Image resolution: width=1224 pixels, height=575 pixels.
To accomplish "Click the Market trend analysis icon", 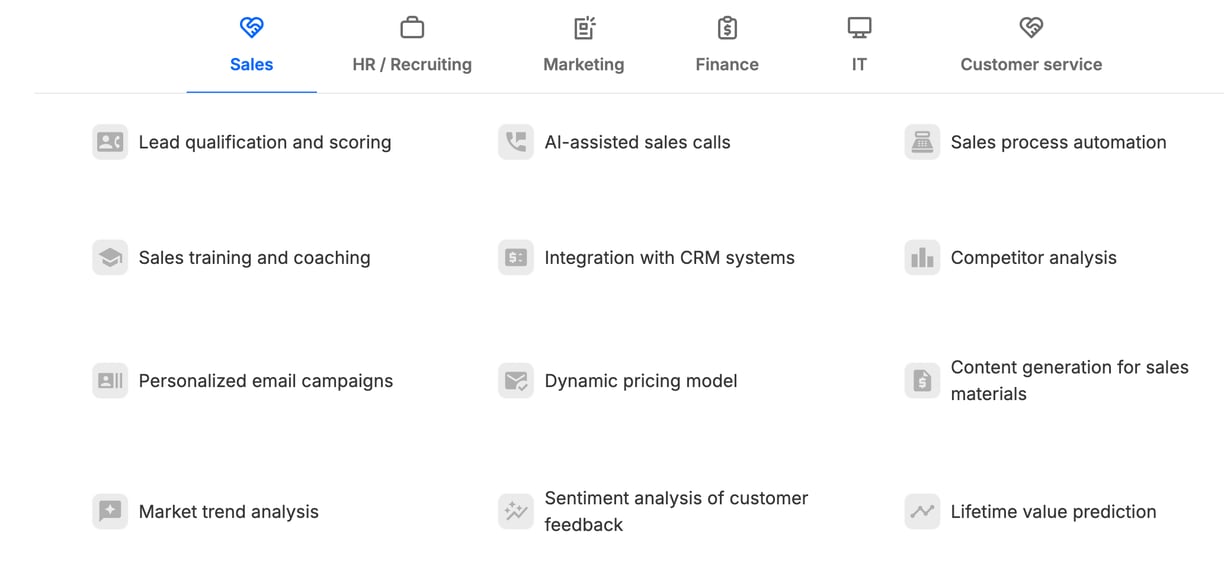I will point(110,511).
